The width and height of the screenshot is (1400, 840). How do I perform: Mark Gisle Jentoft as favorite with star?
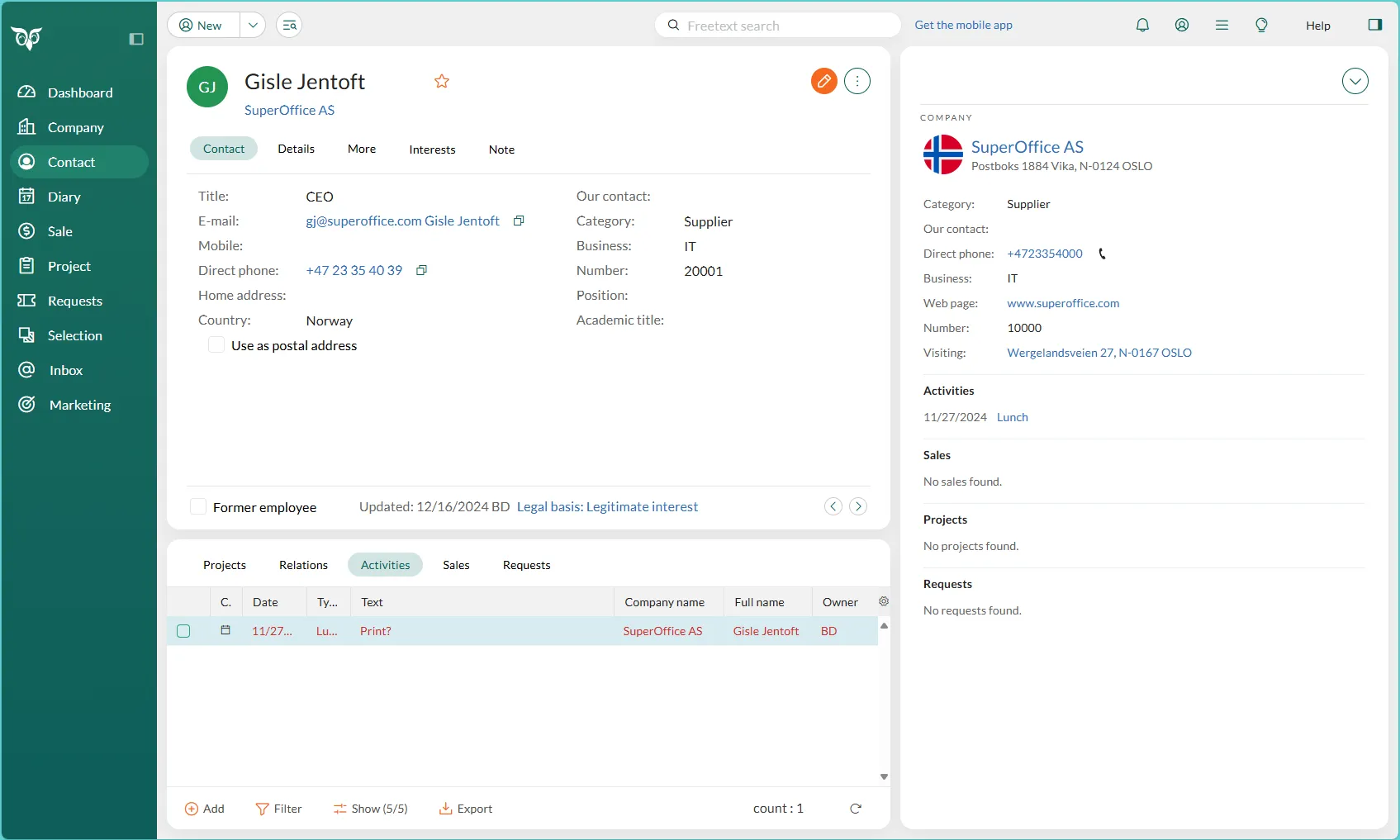coord(442,81)
